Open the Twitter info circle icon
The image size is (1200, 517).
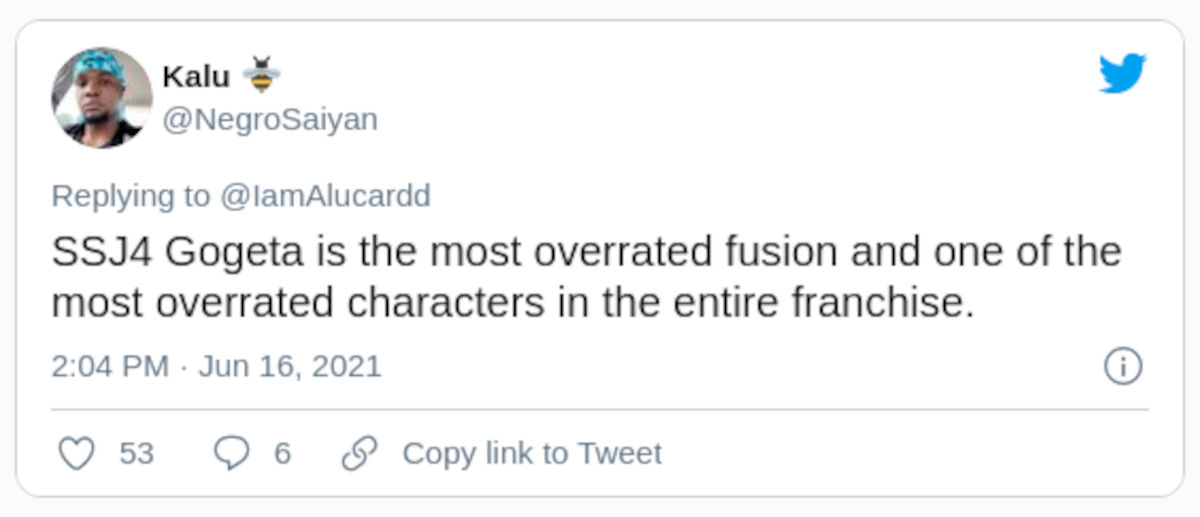(1122, 366)
